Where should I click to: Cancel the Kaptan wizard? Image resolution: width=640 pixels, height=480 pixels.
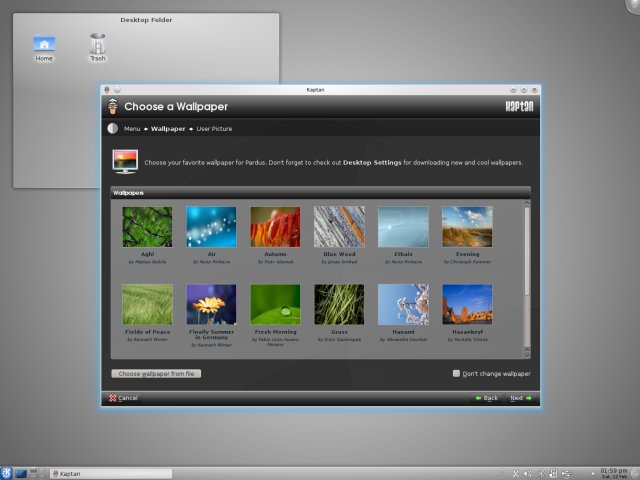(122, 398)
